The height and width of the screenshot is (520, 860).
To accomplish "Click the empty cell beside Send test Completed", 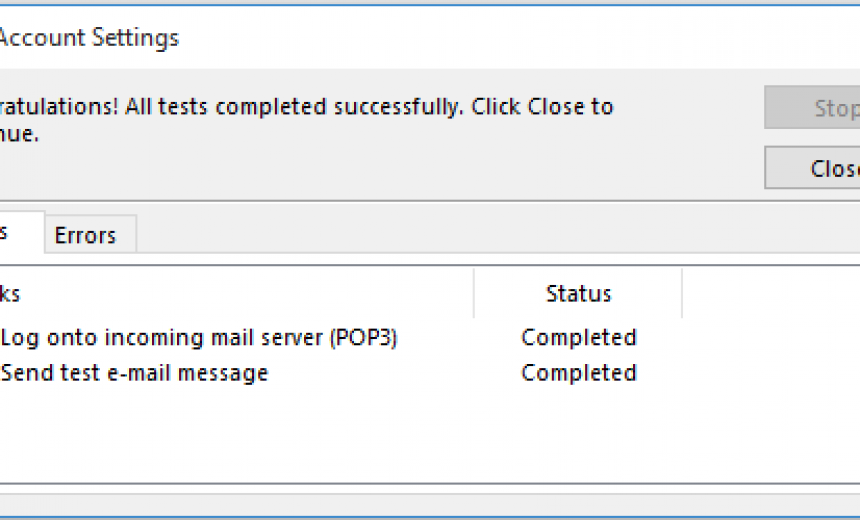I will (771, 373).
